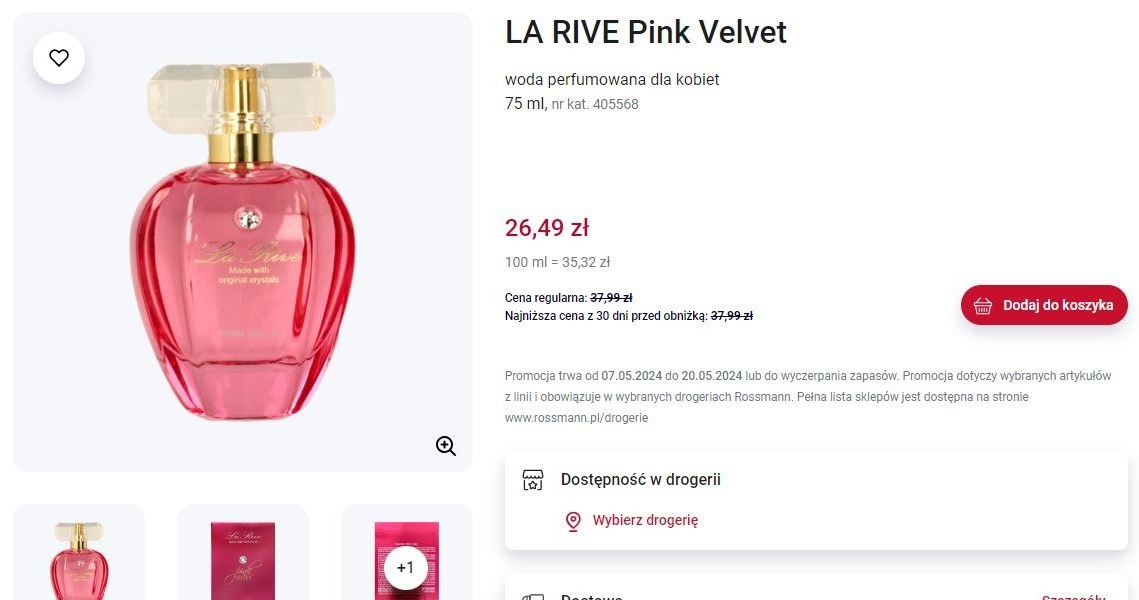Click the magnifier zoom icon on image
The image size is (1139, 600).
446,446
